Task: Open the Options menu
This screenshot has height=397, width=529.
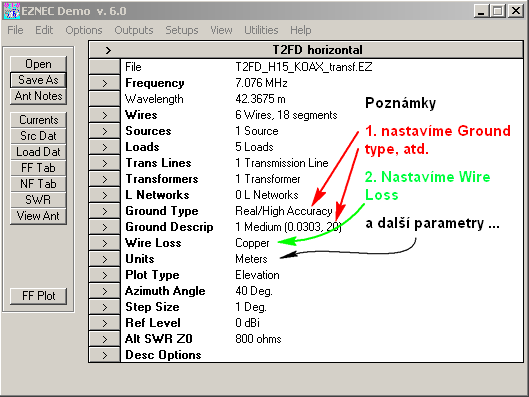Action: (84, 30)
